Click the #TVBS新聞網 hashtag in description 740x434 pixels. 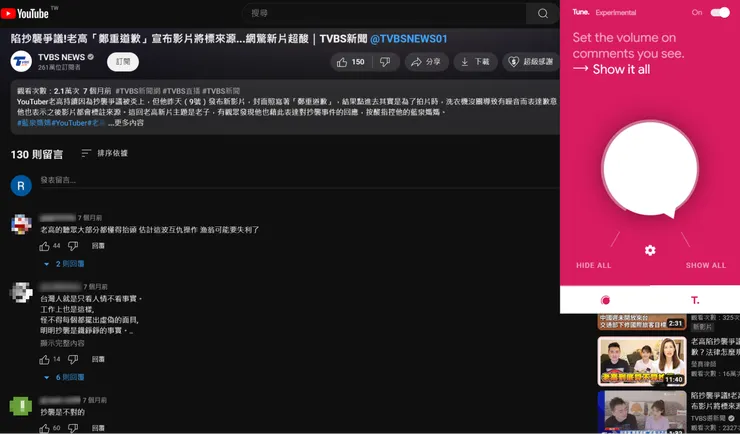pos(137,91)
